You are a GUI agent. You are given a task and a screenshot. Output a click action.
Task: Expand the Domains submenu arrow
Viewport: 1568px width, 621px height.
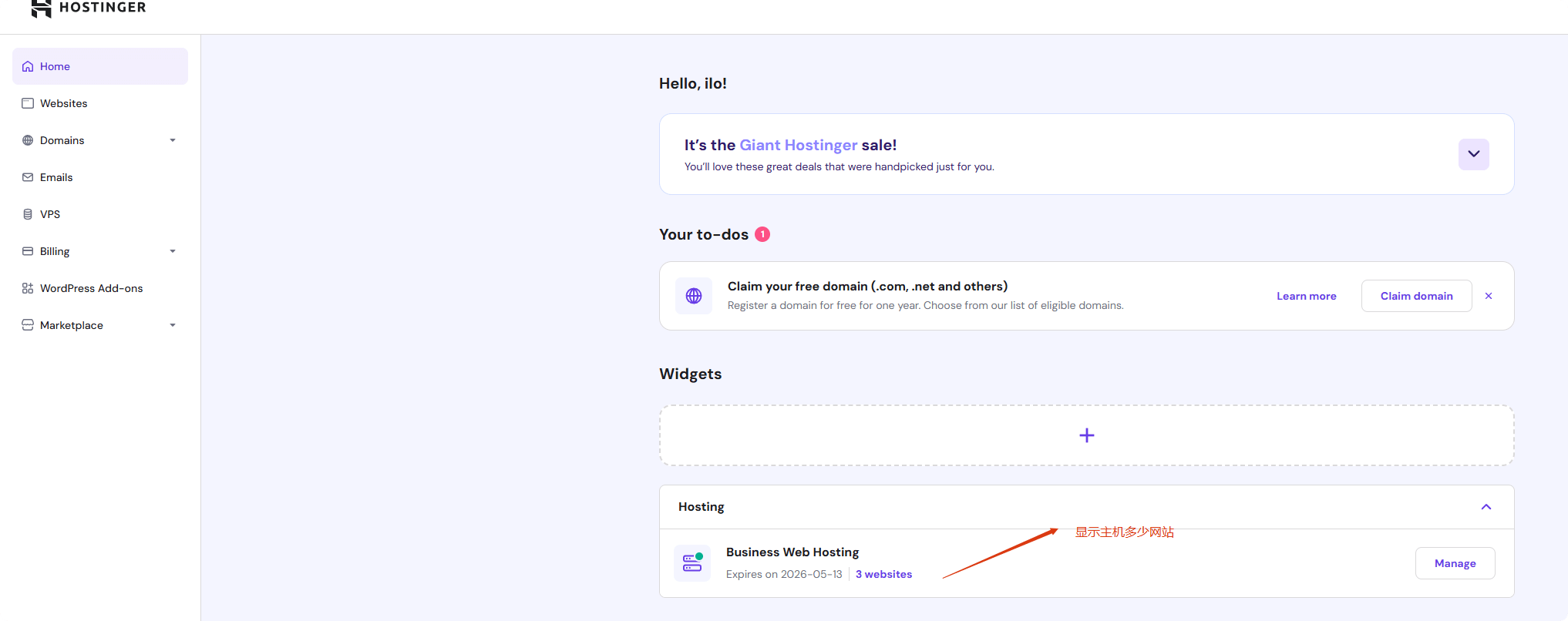(173, 140)
